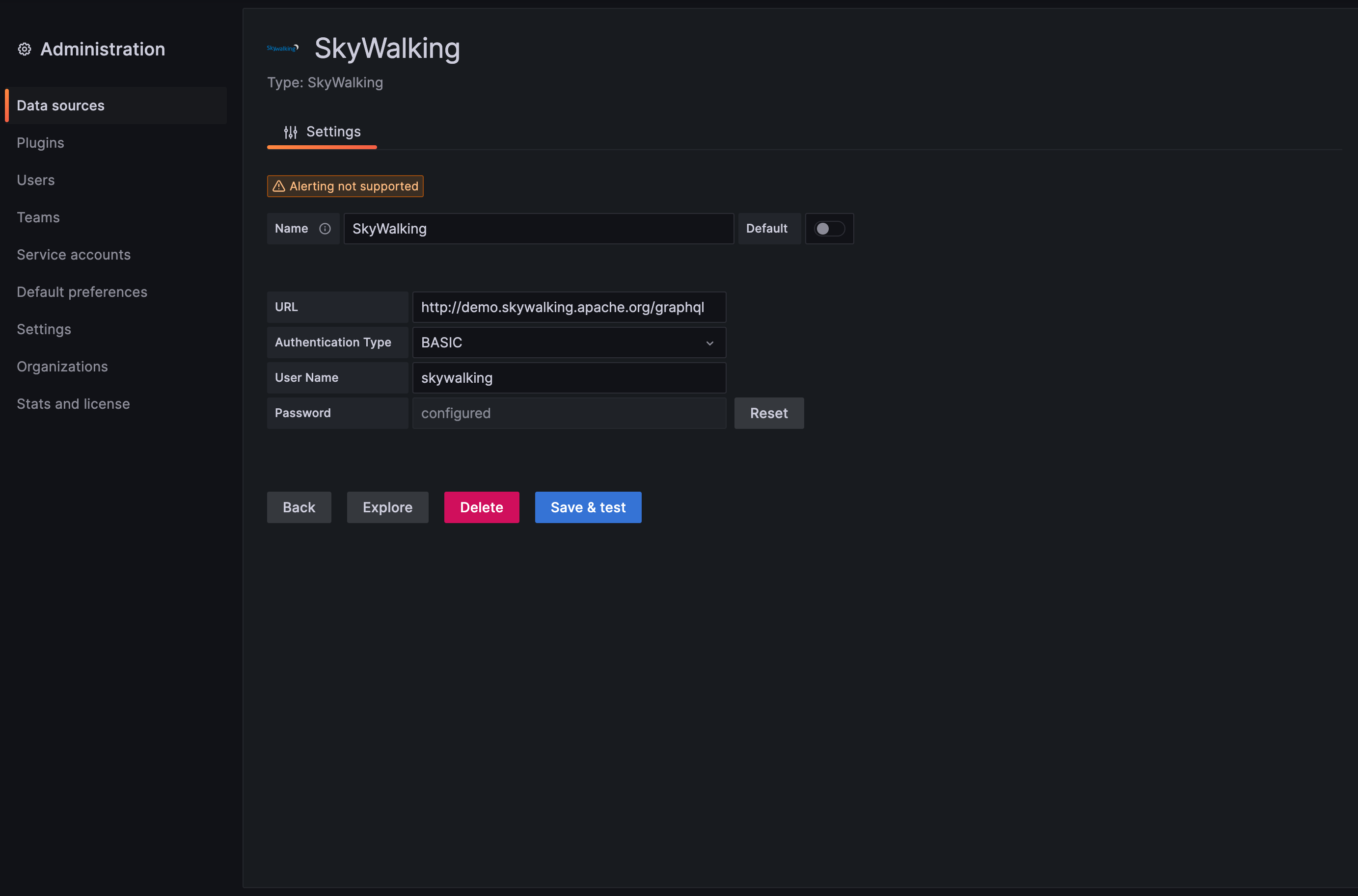
Task: Click the Explore button
Action: (x=388, y=507)
